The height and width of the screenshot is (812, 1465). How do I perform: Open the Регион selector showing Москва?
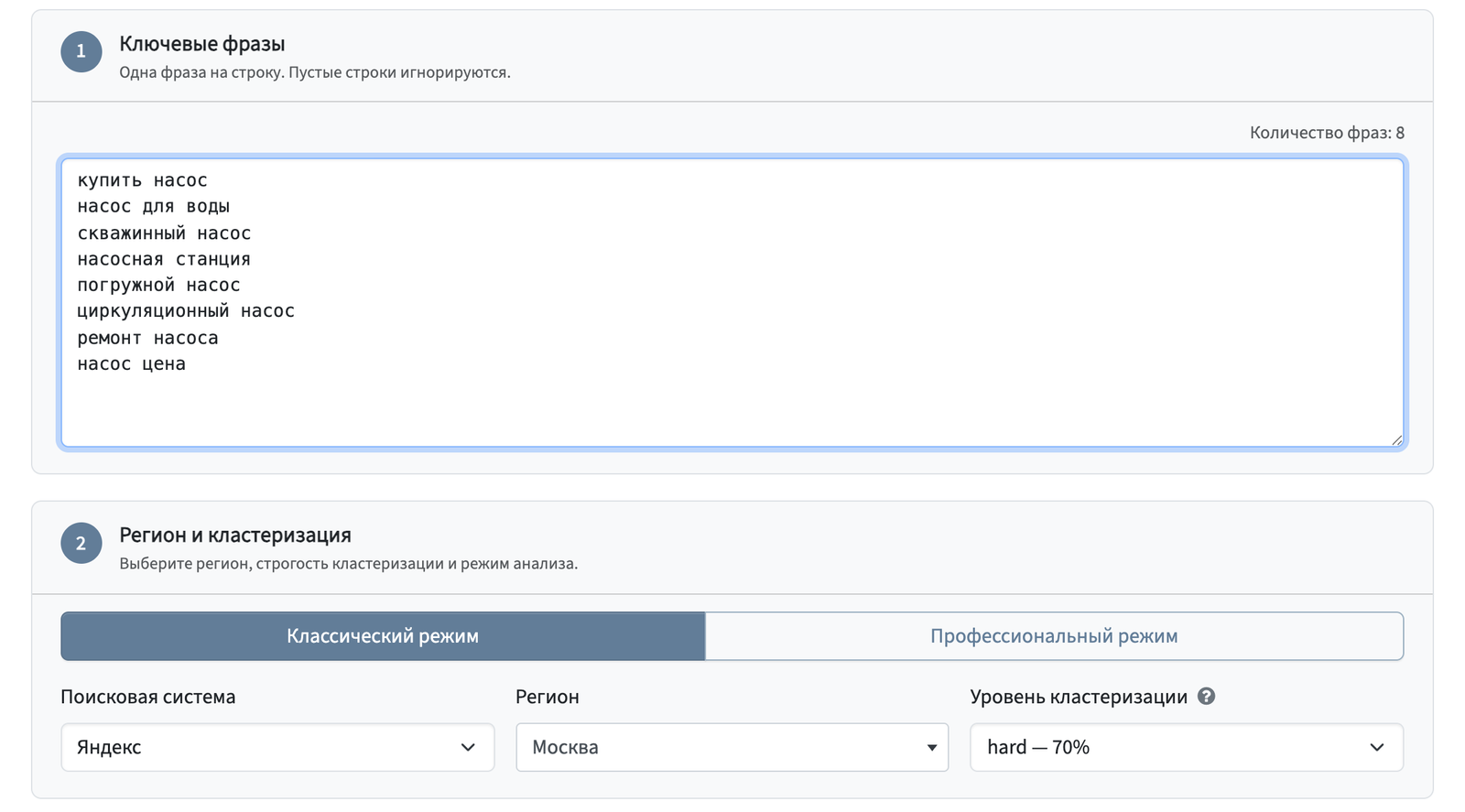click(x=732, y=747)
